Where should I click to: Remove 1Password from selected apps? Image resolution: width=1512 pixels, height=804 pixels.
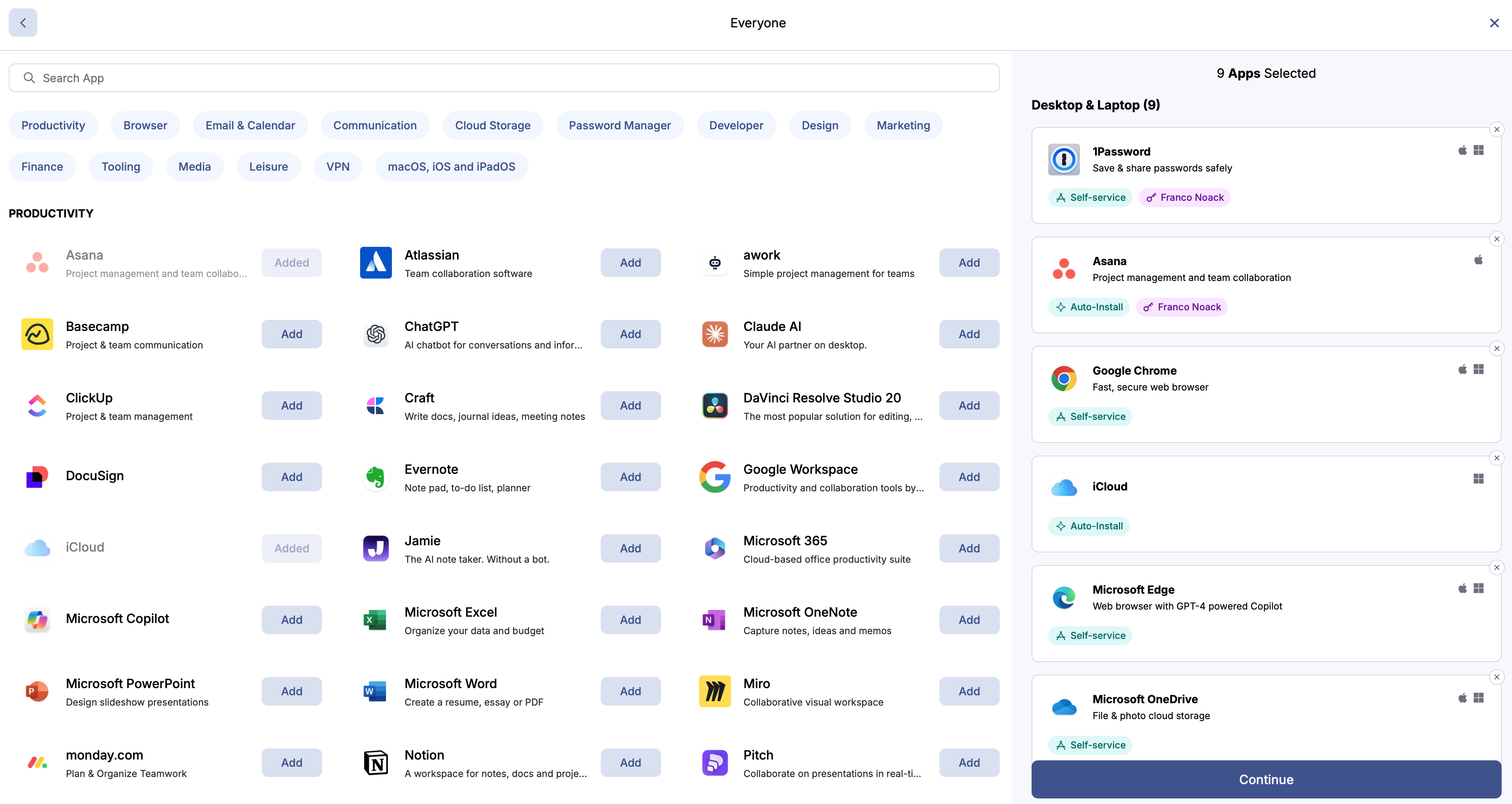coord(1496,130)
